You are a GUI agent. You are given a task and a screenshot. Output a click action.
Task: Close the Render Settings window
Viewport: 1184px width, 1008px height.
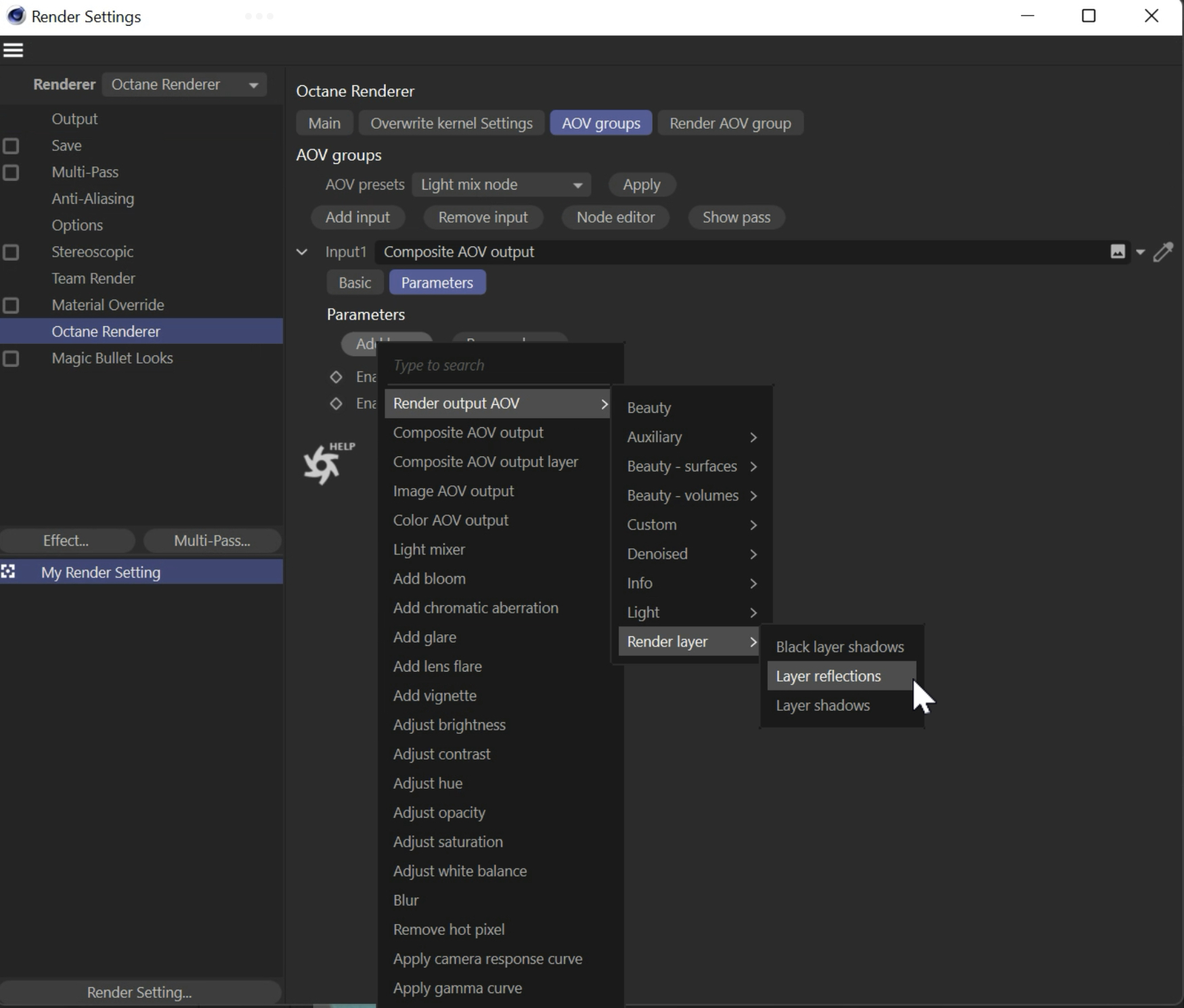click(1152, 16)
